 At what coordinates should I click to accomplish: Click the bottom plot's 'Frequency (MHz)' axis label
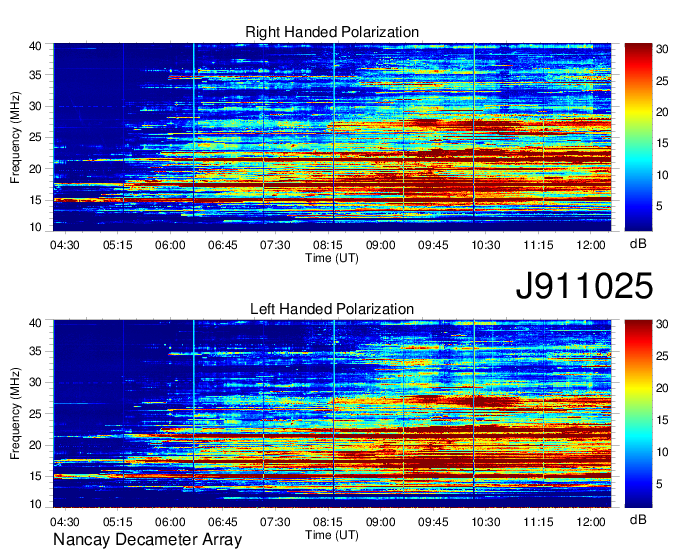click(15, 414)
